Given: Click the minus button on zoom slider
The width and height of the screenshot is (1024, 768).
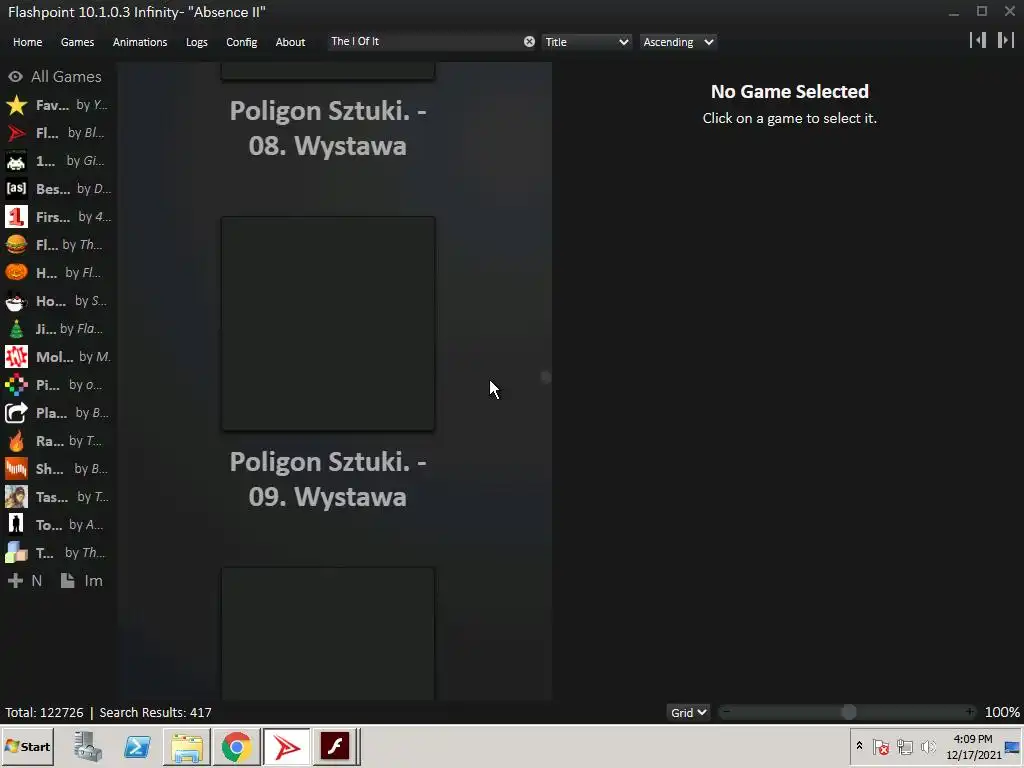Looking at the screenshot, I should tap(726, 712).
